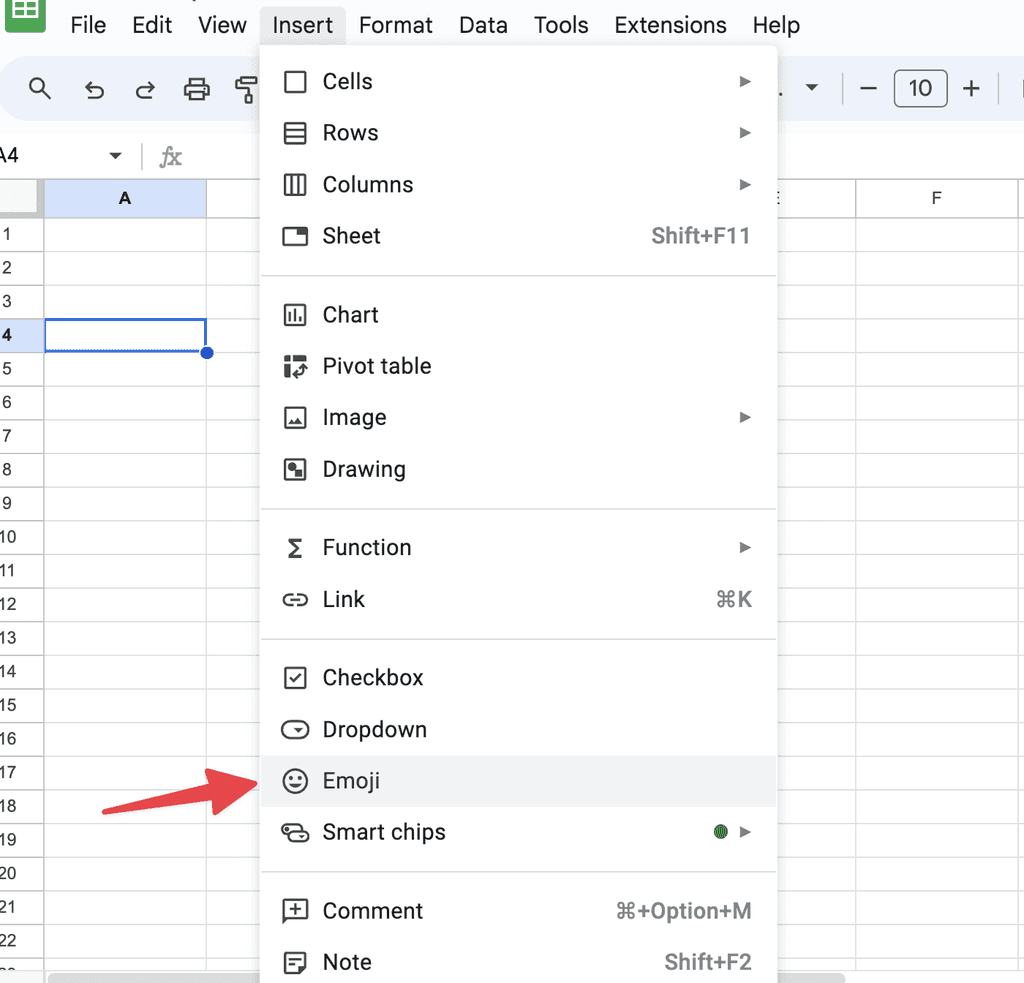Expand the Rows submenu

[x=518, y=133]
